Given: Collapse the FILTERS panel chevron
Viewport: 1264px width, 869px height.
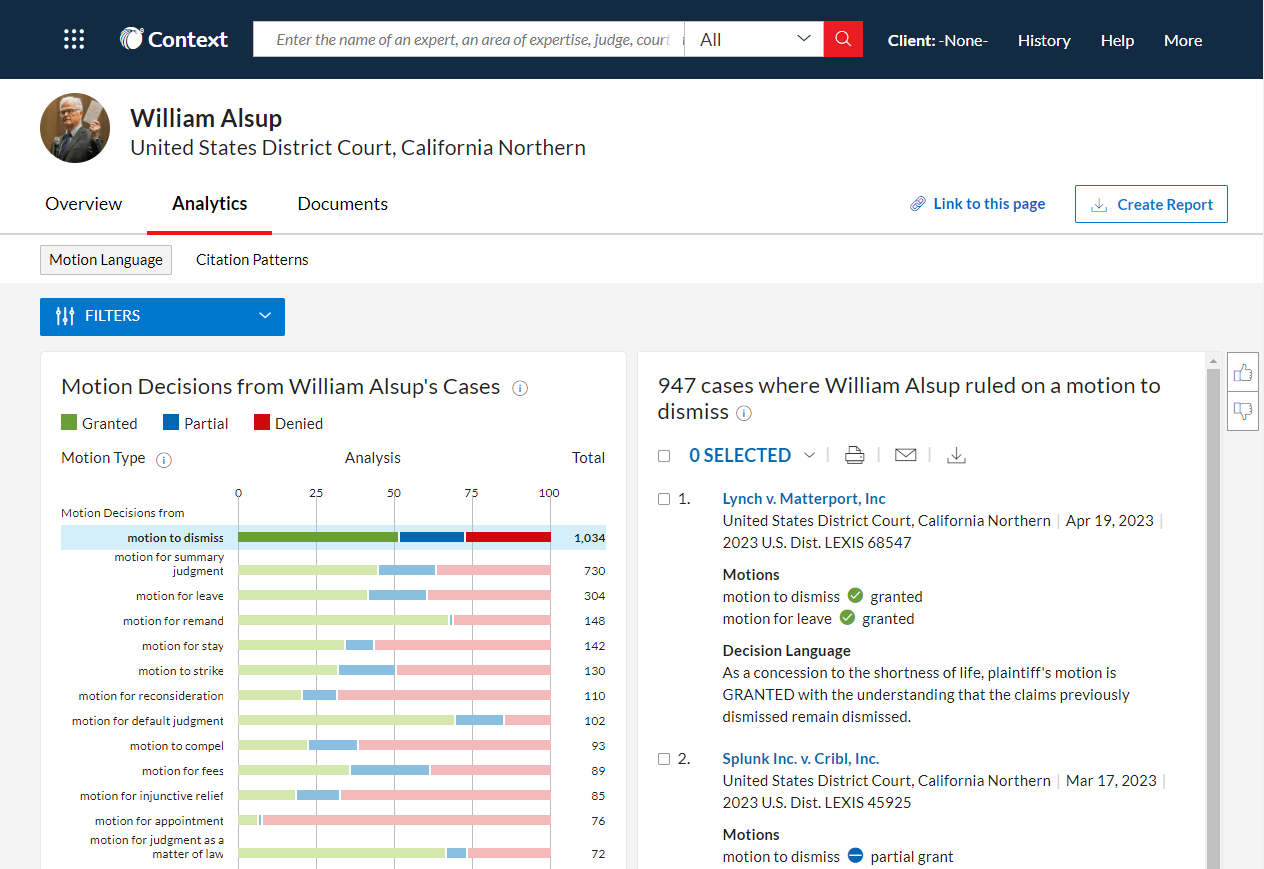Looking at the screenshot, I should pyautogui.click(x=265, y=314).
